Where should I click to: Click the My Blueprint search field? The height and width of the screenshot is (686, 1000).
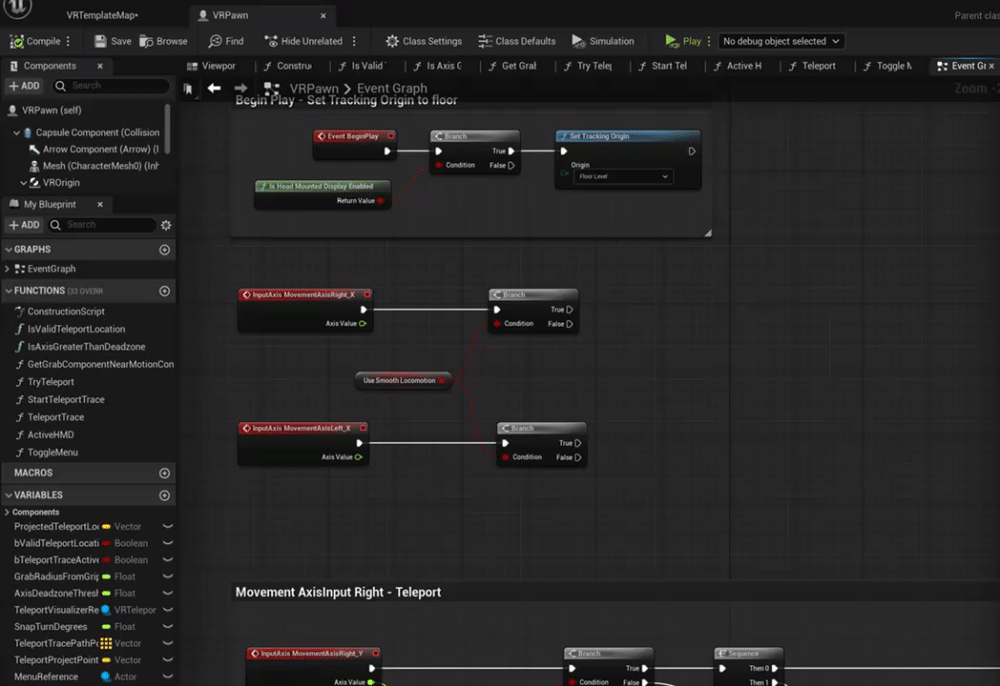[x=102, y=224]
